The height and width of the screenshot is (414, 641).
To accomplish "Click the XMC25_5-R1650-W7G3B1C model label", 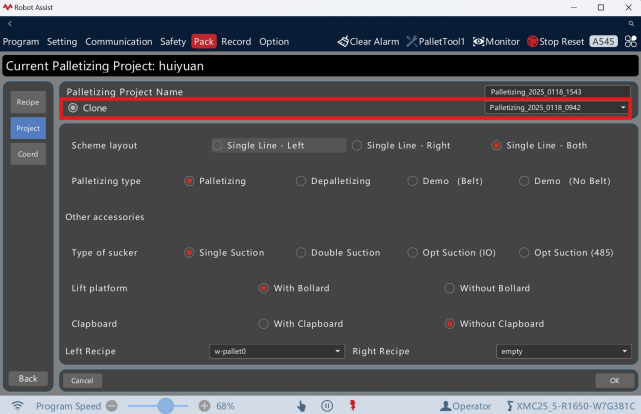I will [x=576, y=406].
